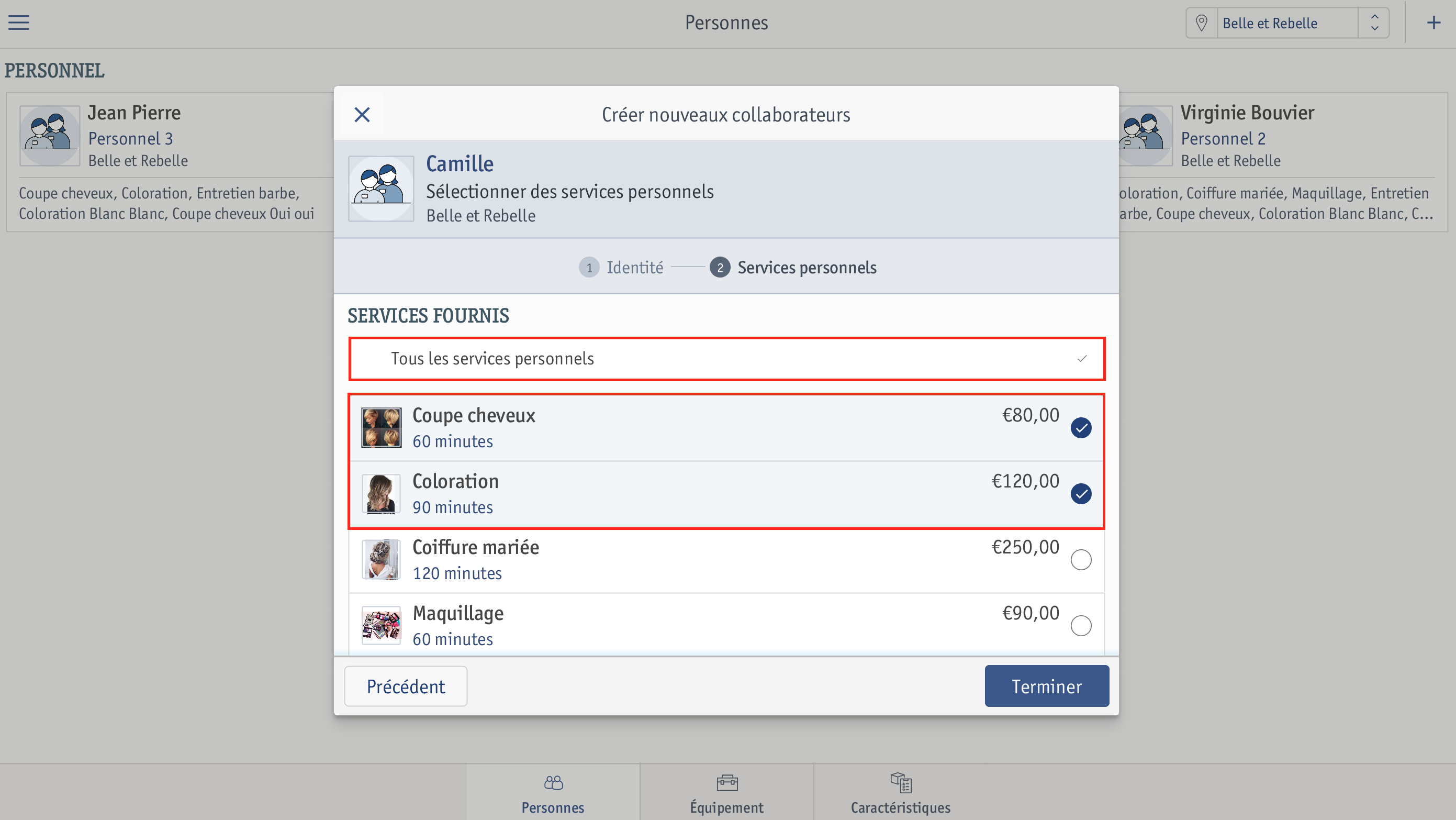The image size is (1456, 820).
Task: Uncheck the Coupe cheveux service
Action: click(x=1081, y=428)
